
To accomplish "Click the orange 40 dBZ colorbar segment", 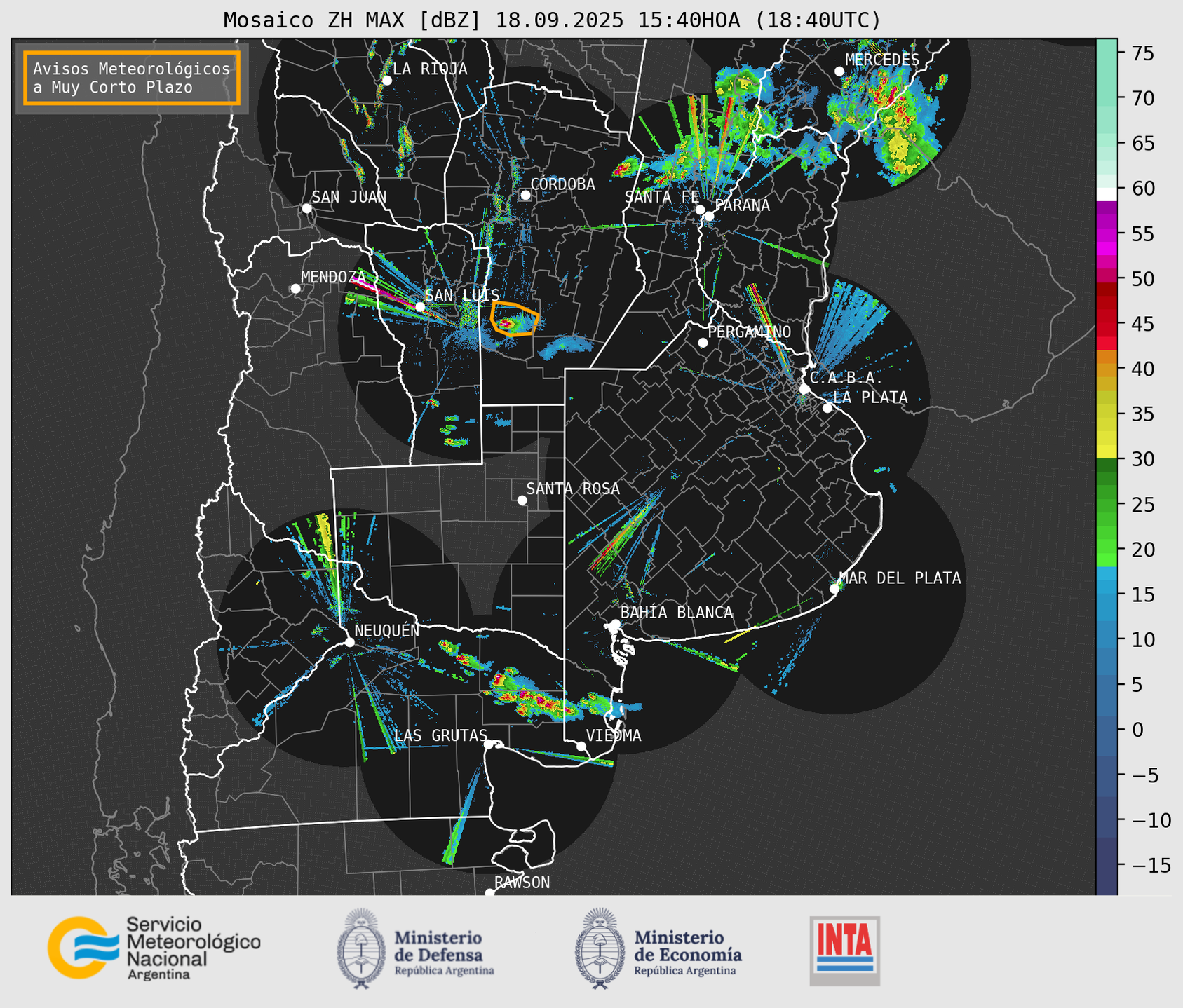I will 1107,369.
